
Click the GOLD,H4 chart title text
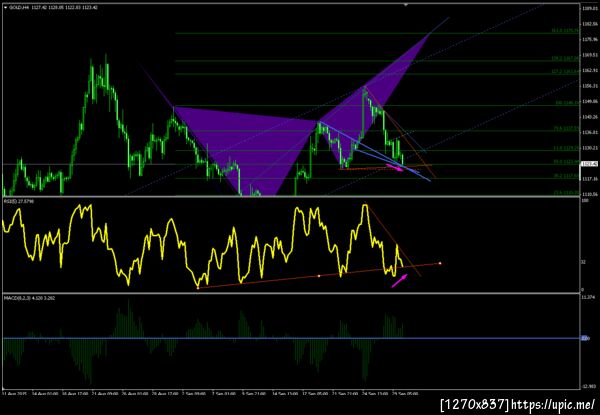click(x=17, y=7)
